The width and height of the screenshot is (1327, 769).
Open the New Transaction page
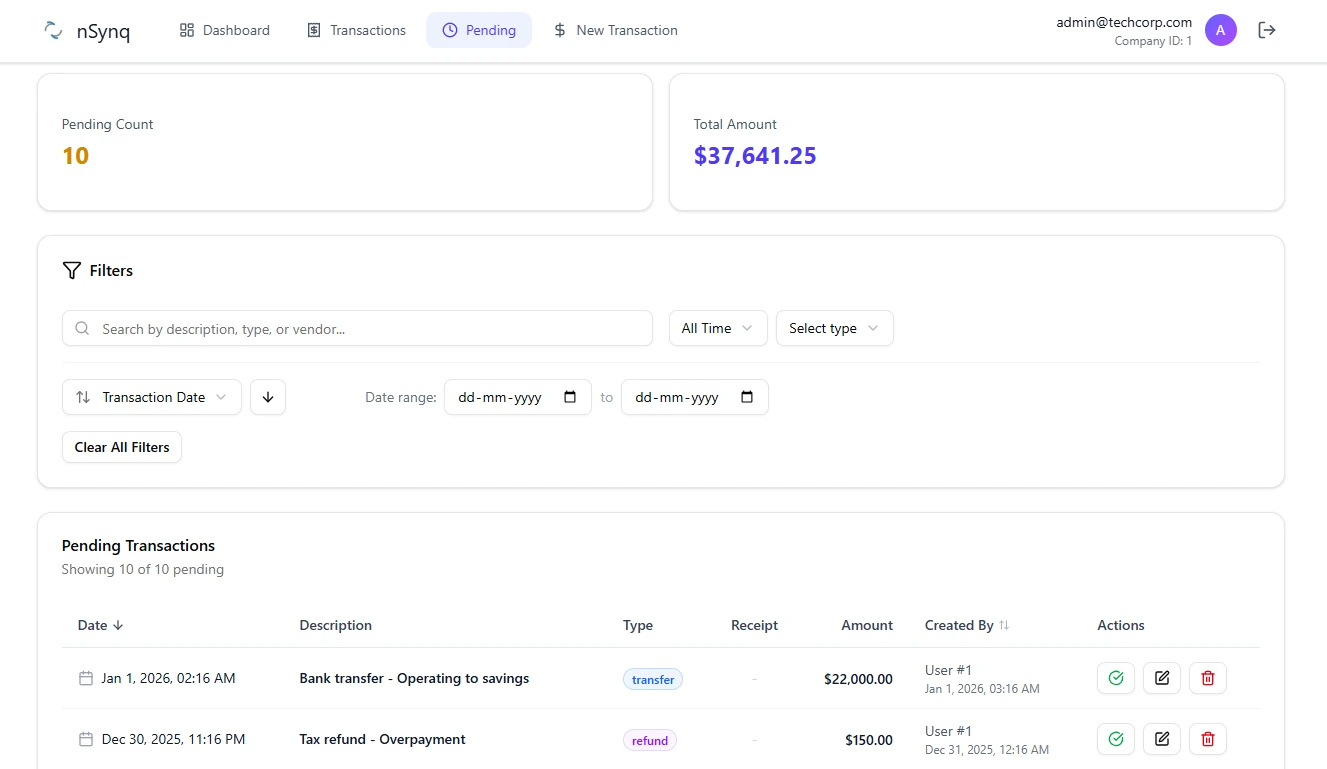[x=615, y=30]
